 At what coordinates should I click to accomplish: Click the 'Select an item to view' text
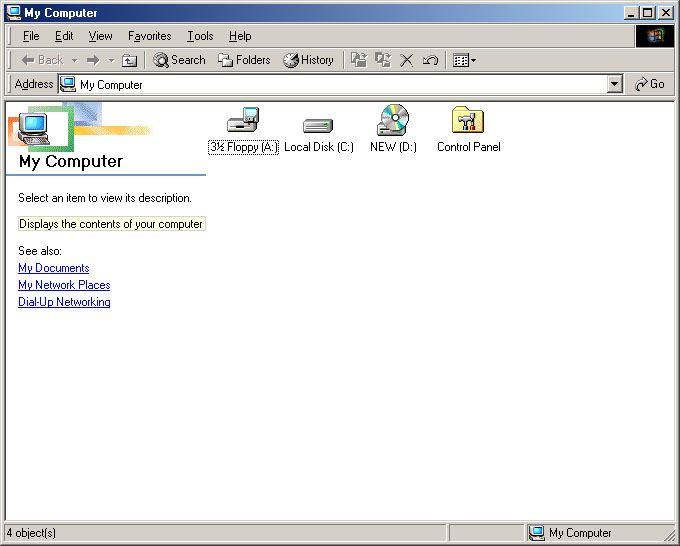pyautogui.click(x=105, y=198)
